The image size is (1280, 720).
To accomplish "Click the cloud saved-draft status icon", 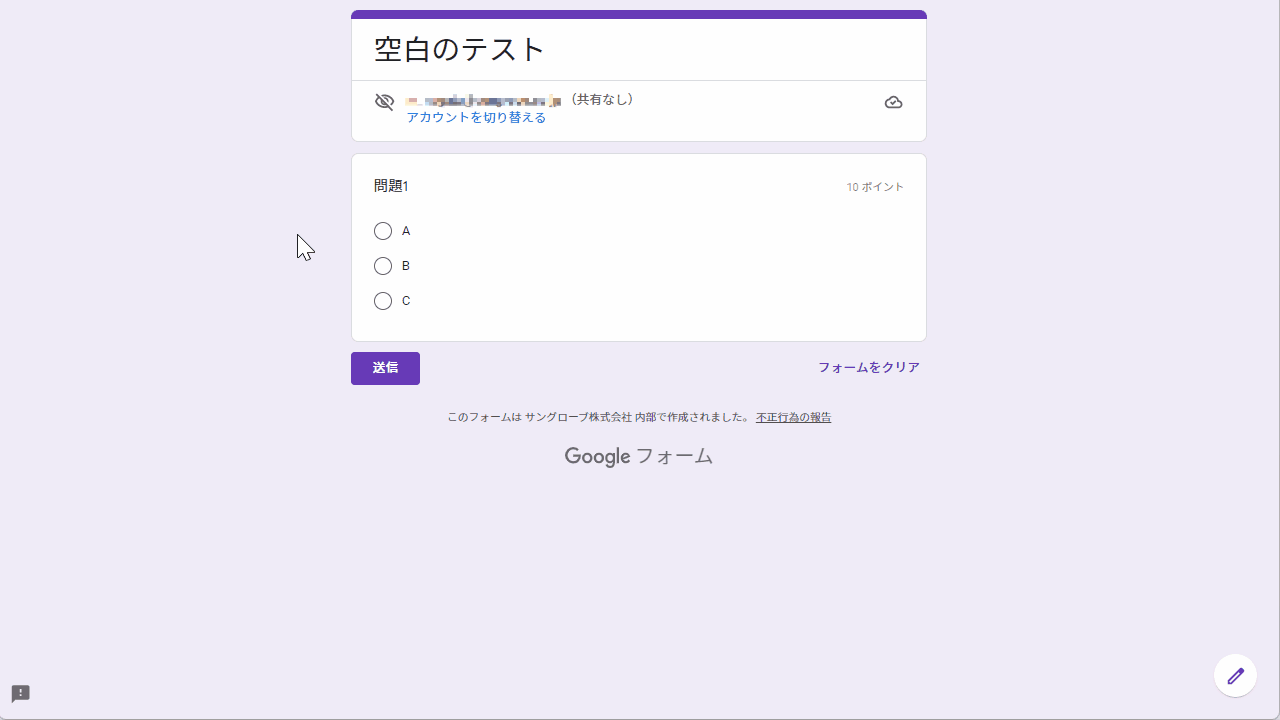I will (894, 102).
